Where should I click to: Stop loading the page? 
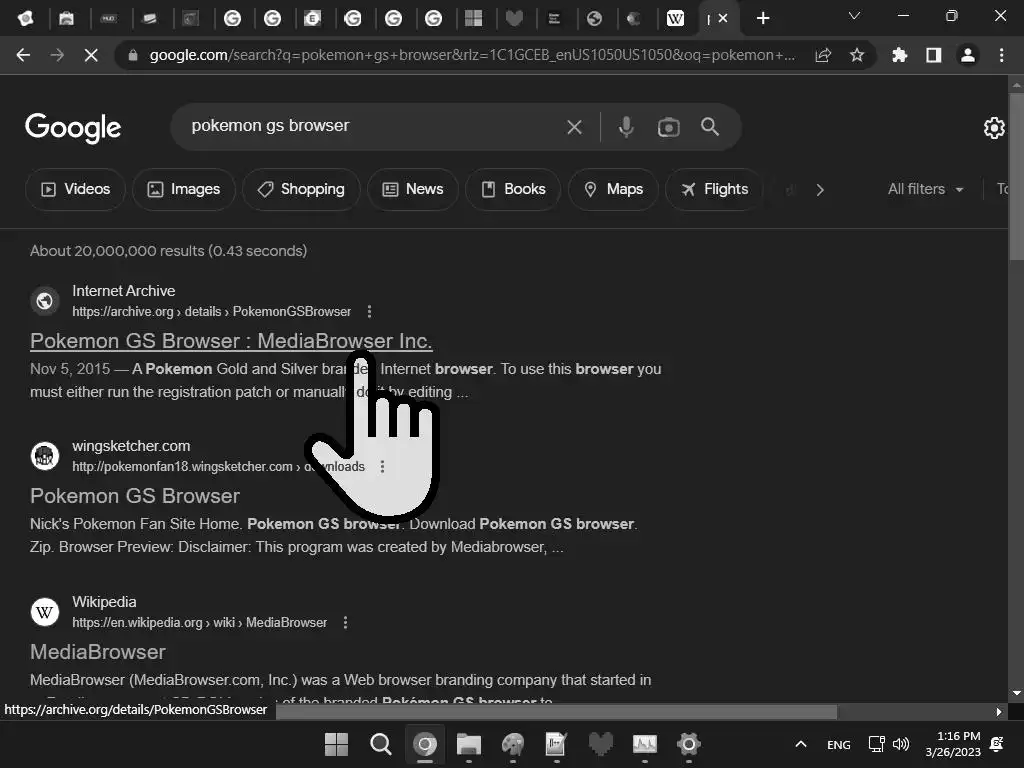(x=91, y=56)
